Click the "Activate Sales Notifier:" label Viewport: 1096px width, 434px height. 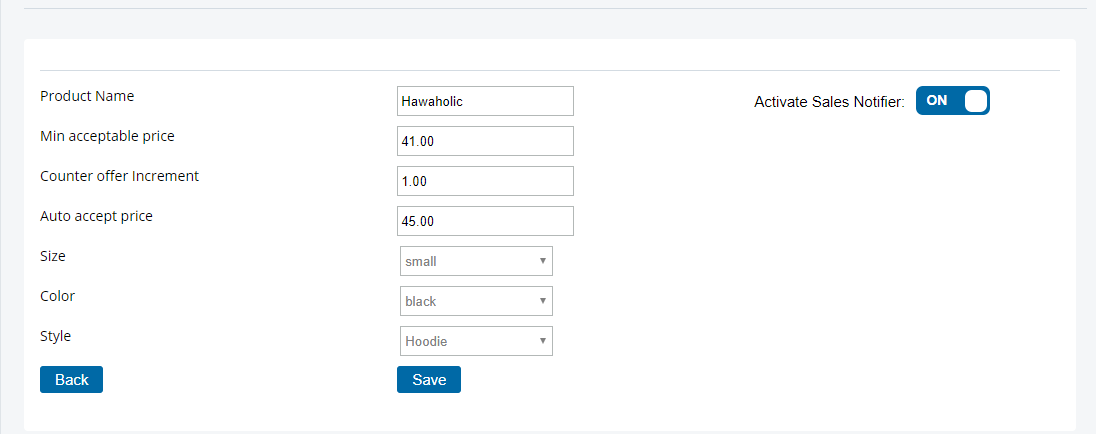pos(830,102)
